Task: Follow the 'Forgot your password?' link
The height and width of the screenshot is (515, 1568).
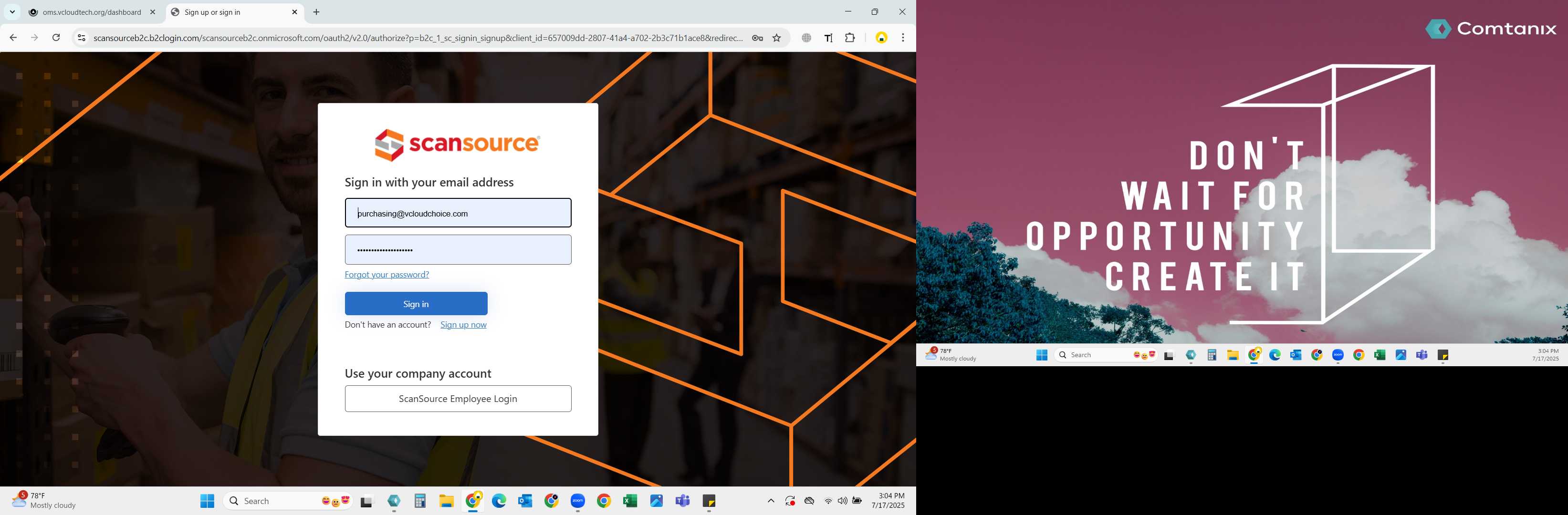Action: click(x=387, y=275)
